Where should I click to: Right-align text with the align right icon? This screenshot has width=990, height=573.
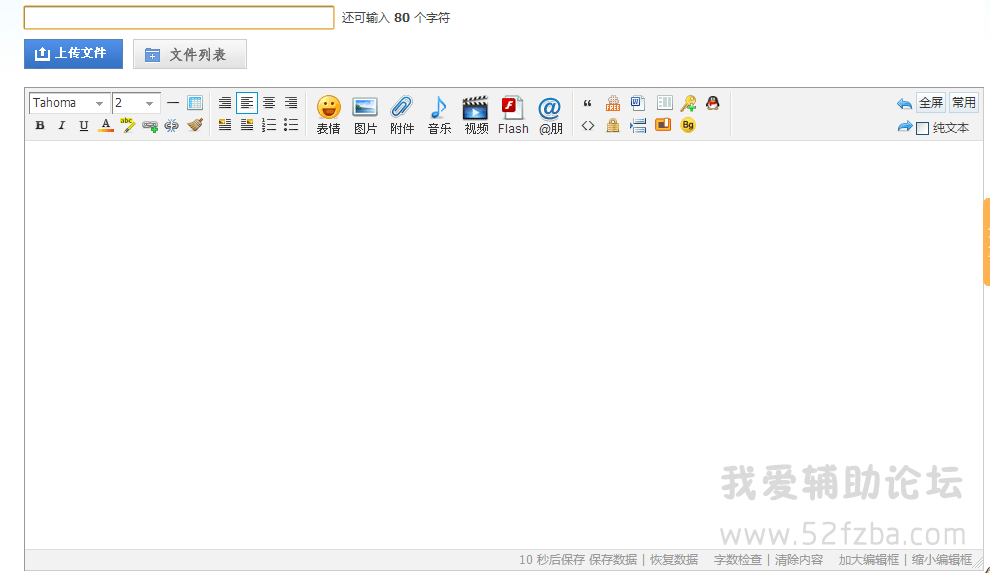coord(291,102)
